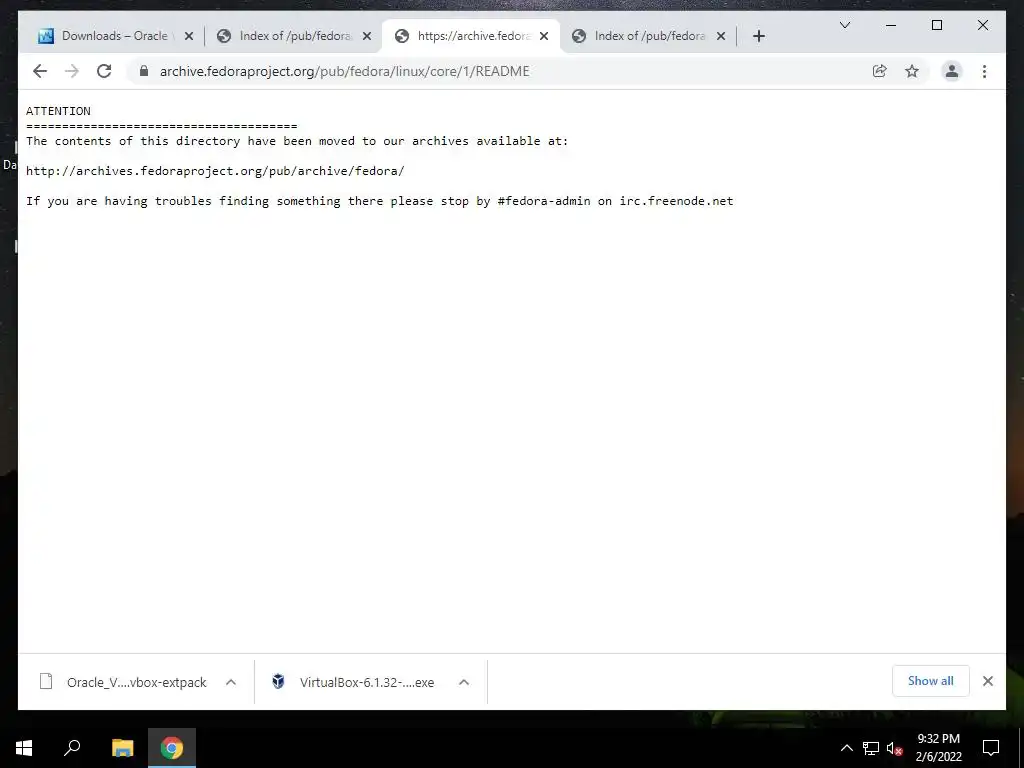Click the irc.freenode.net line of text
This screenshot has width=1024, height=768.
click(x=379, y=201)
